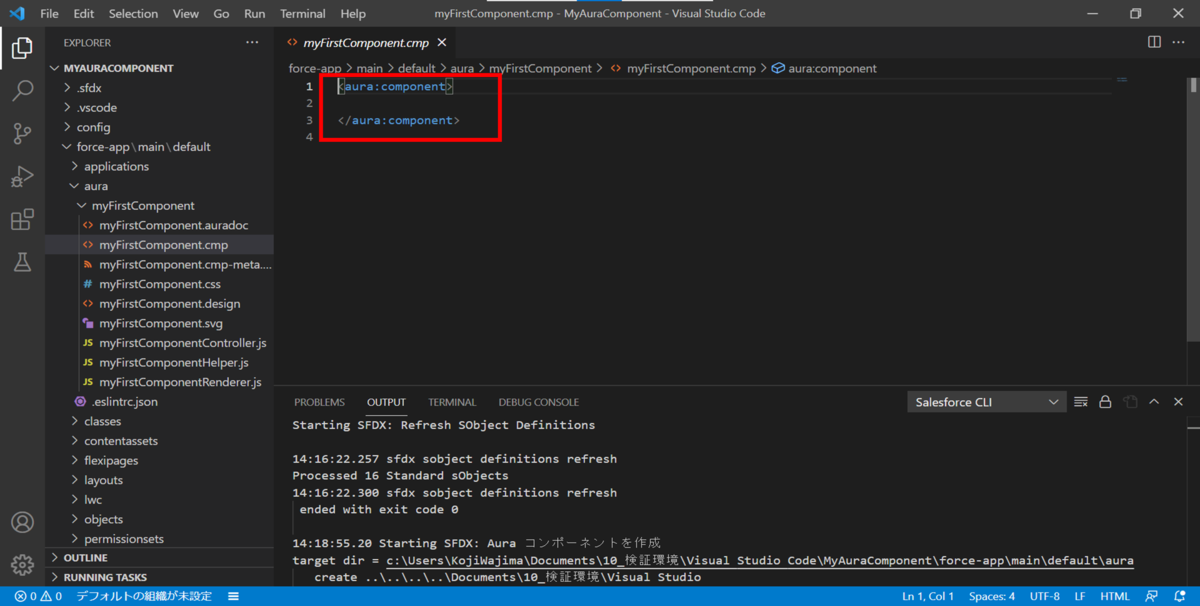Select the OUTPUT panel tab
The width and height of the screenshot is (1200, 606).
[386, 402]
